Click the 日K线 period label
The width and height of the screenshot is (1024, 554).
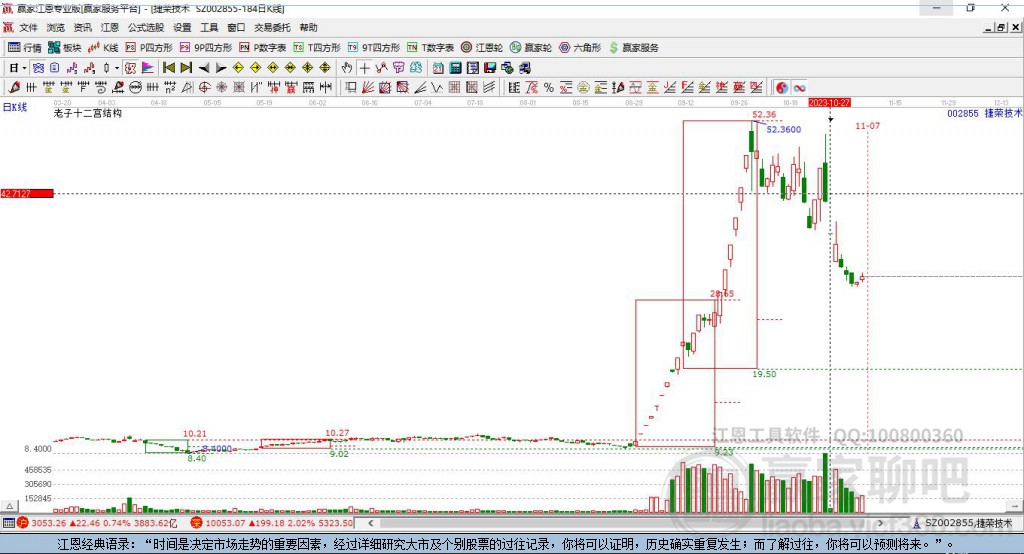click(x=15, y=107)
